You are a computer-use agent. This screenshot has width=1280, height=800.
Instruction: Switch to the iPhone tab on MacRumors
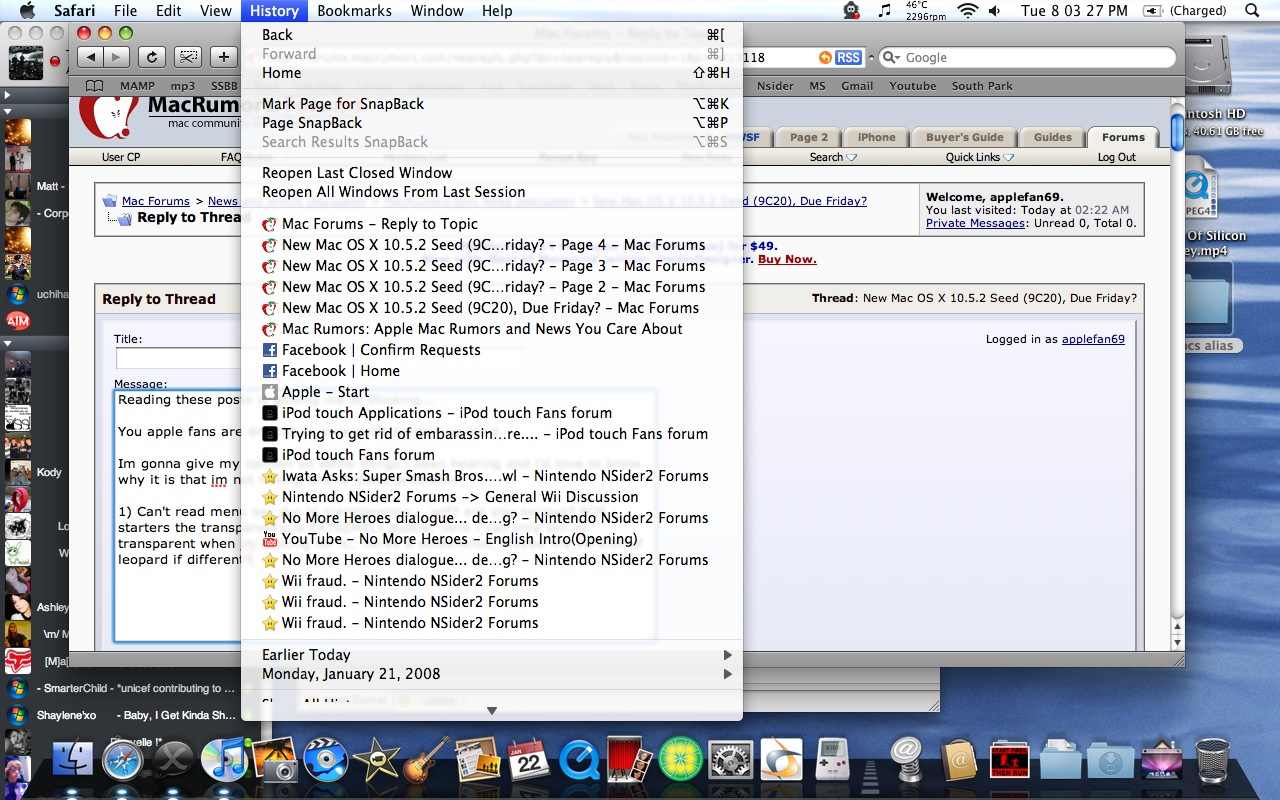tap(876, 137)
